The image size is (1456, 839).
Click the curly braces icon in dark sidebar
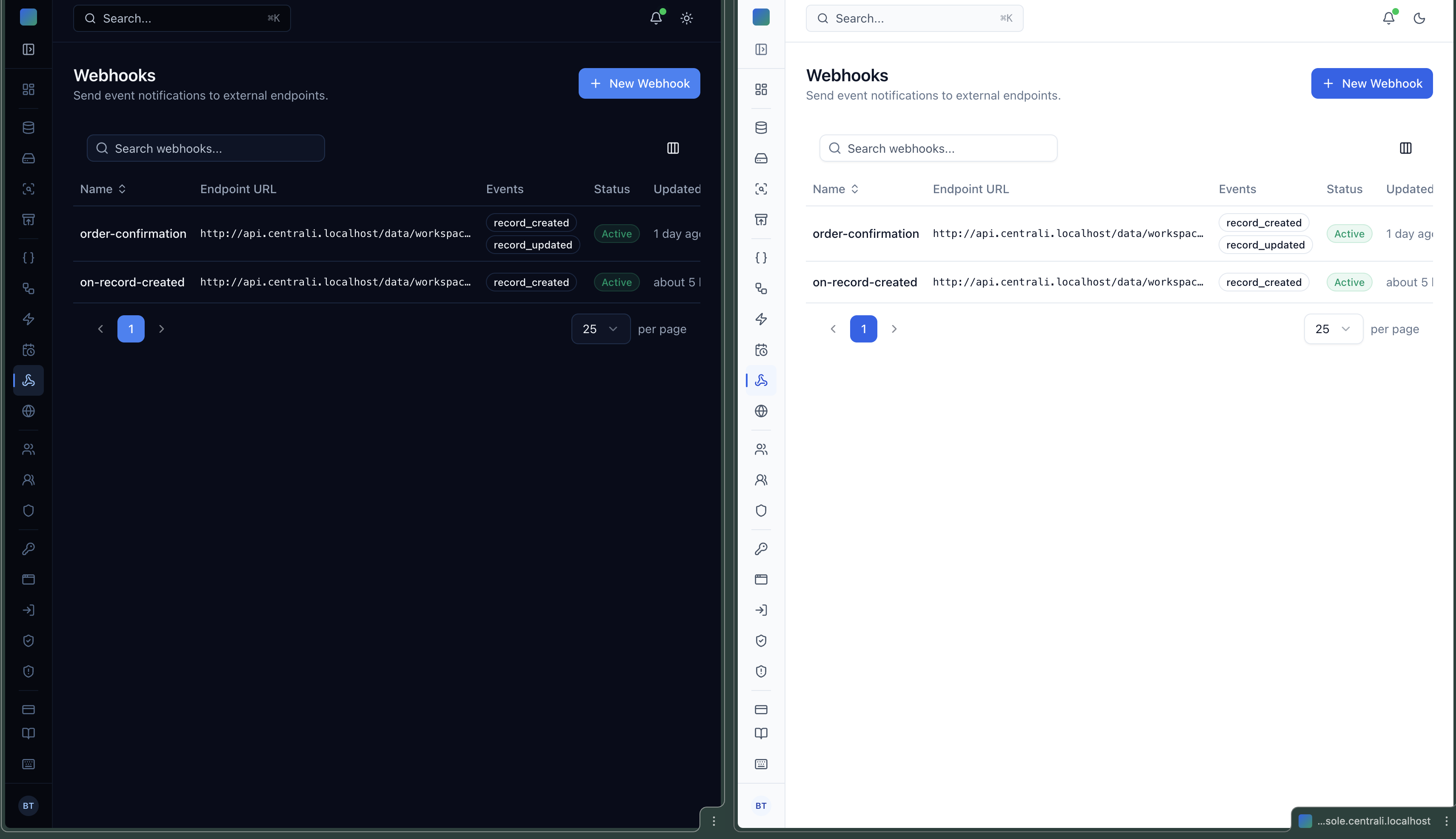tap(28, 257)
